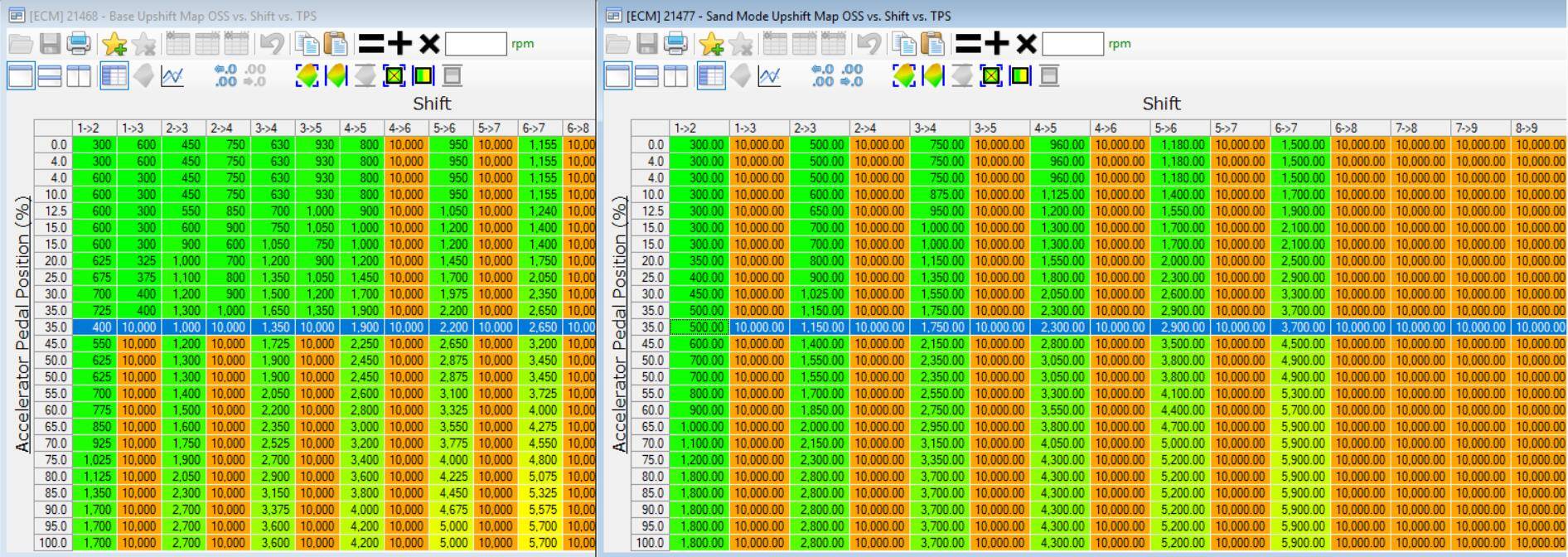Select 70.0 row header in Sand Mode table
Image resolution: width=1568 pixels, height=557 pixels.
650,443
